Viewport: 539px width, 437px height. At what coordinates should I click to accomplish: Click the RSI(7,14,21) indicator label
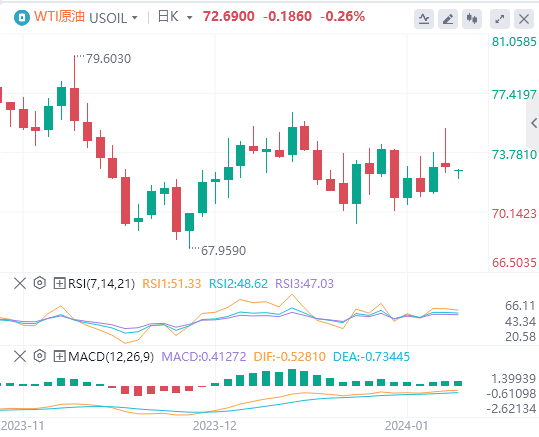tap(101, 284)
